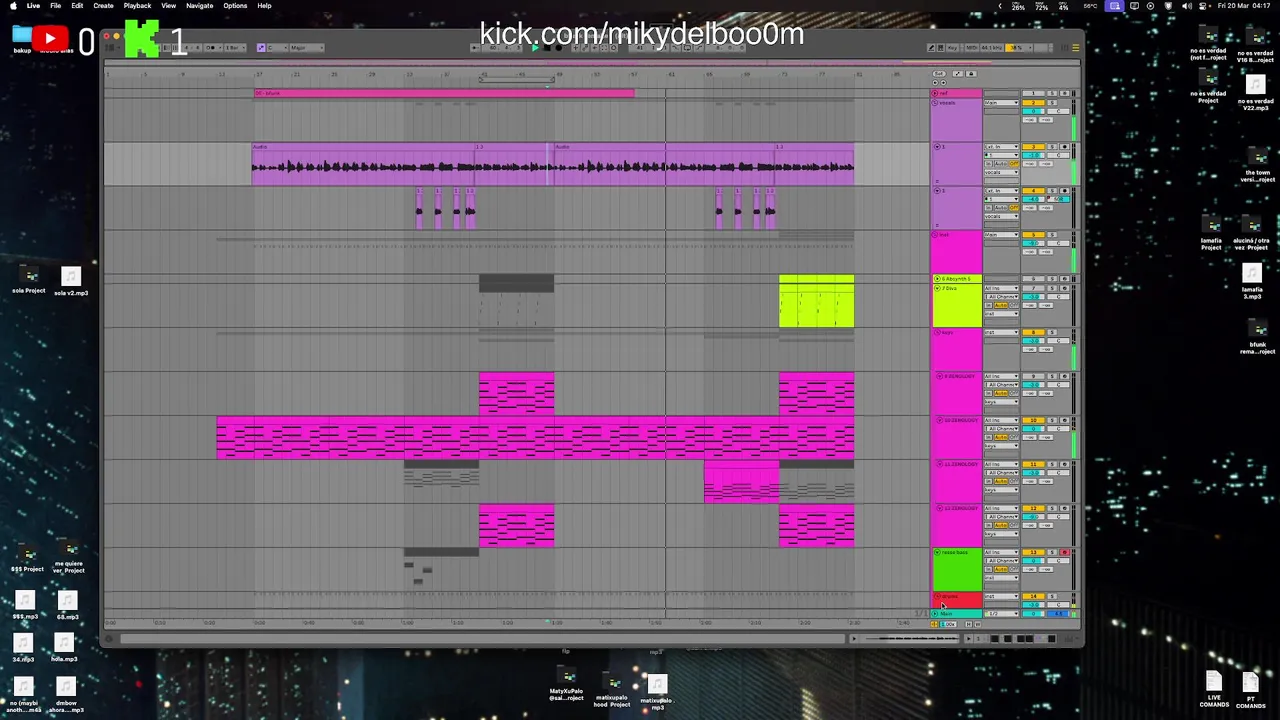Click the Main track blue cue volume field

click(x=1058, y=614)
